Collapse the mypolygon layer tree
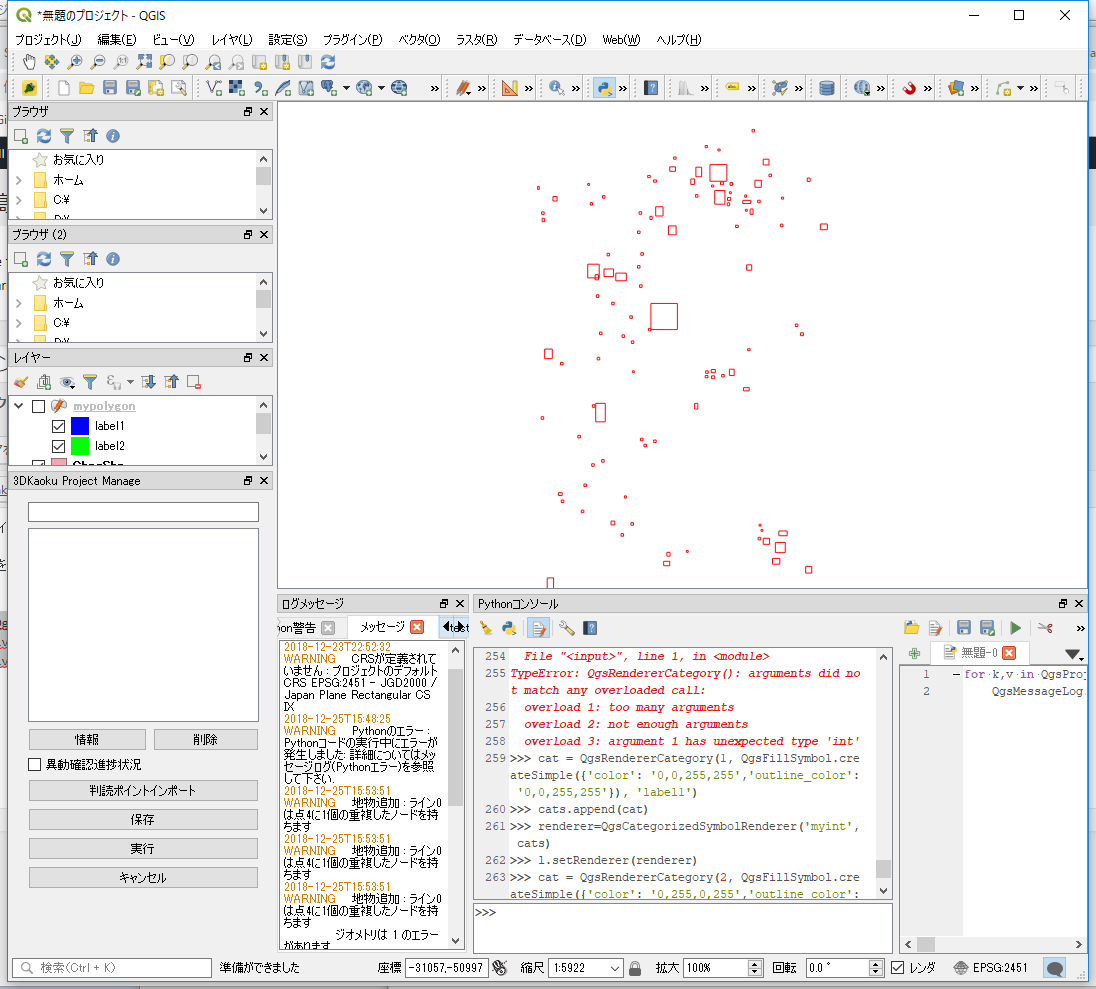The height and width of the screenshot is (989, 1096). tap(17, 406)
